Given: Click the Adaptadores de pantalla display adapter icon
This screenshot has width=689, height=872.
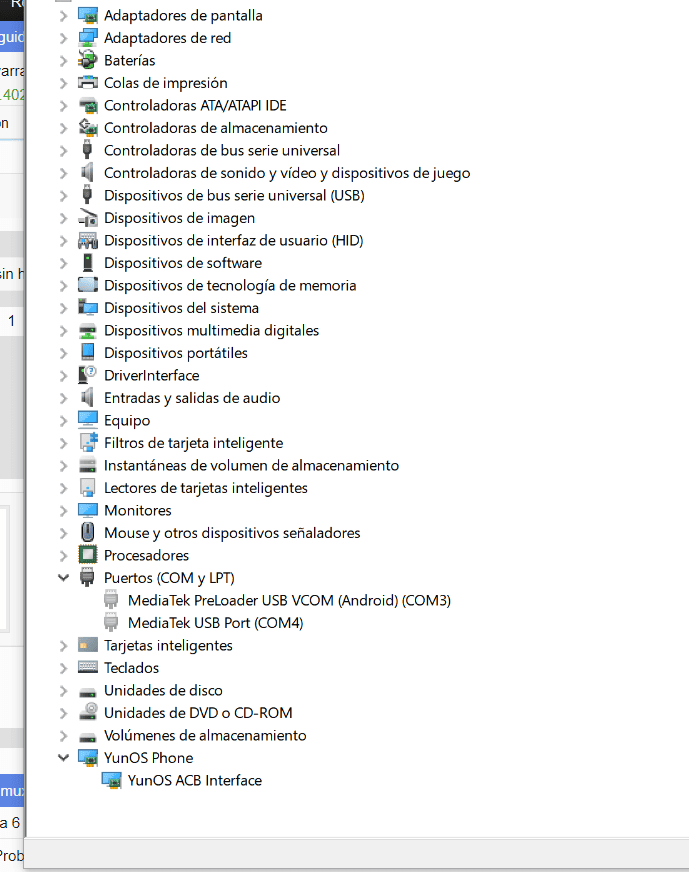Looking at the screenshot, I should point(87,16).
